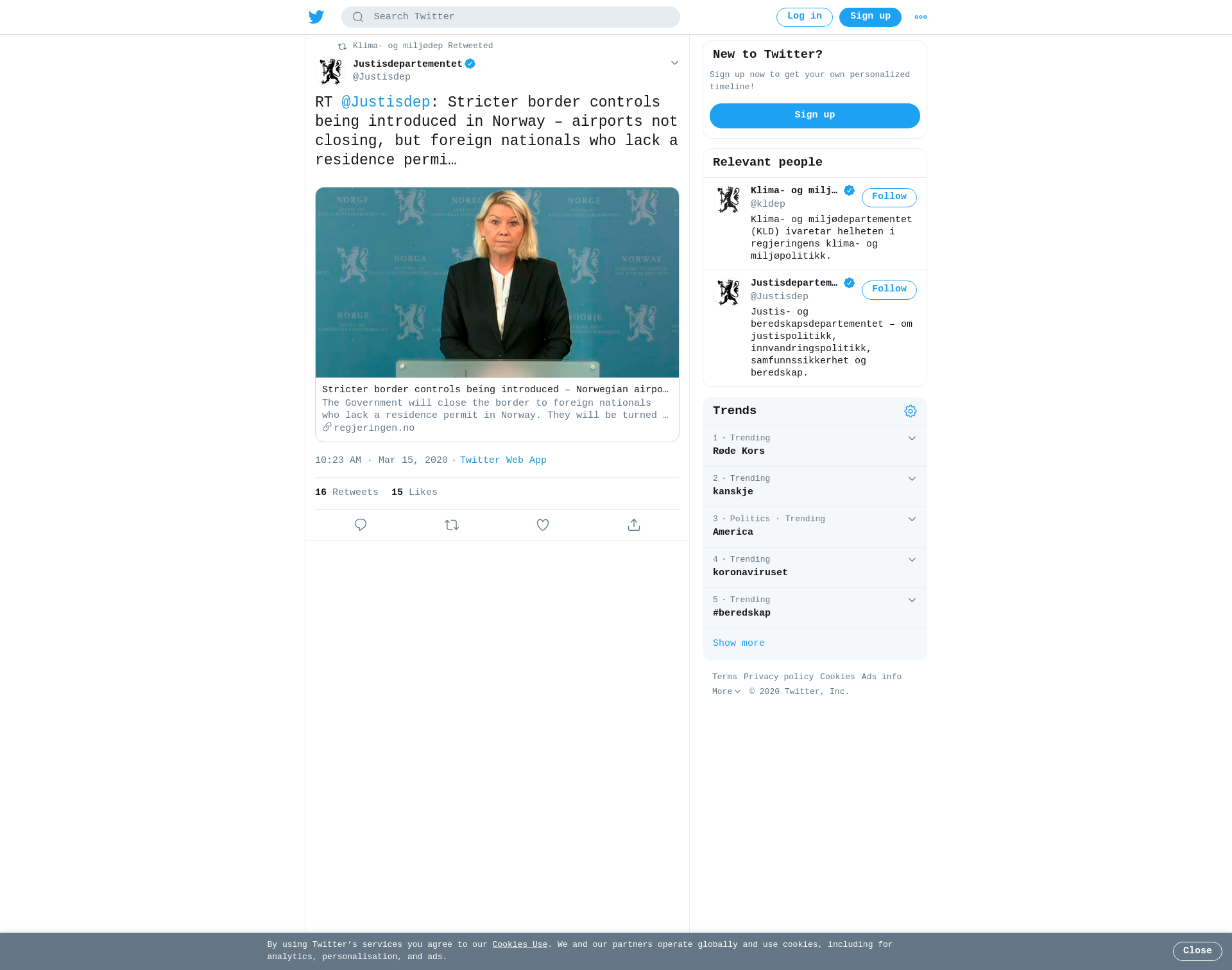Share the tweet via the share icon
This screenshot has width=1232, height=970.
tap(634, 525)
